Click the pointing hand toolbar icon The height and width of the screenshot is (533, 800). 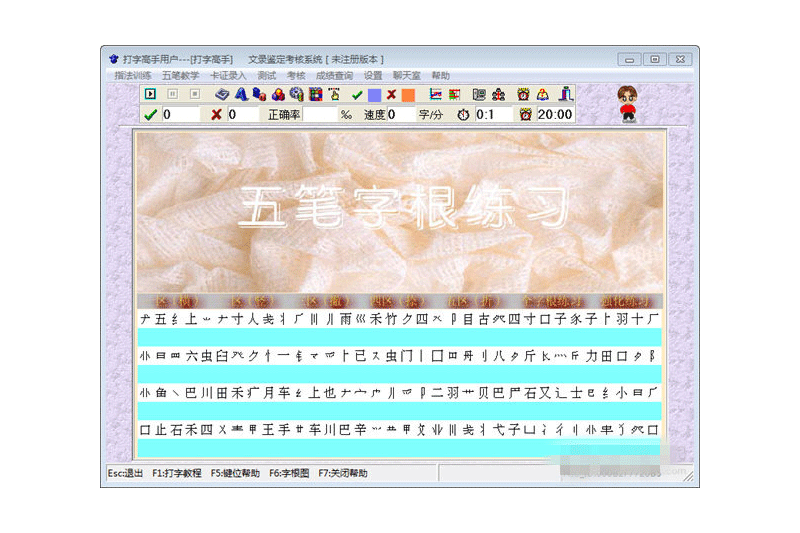(x=334, y=94)
